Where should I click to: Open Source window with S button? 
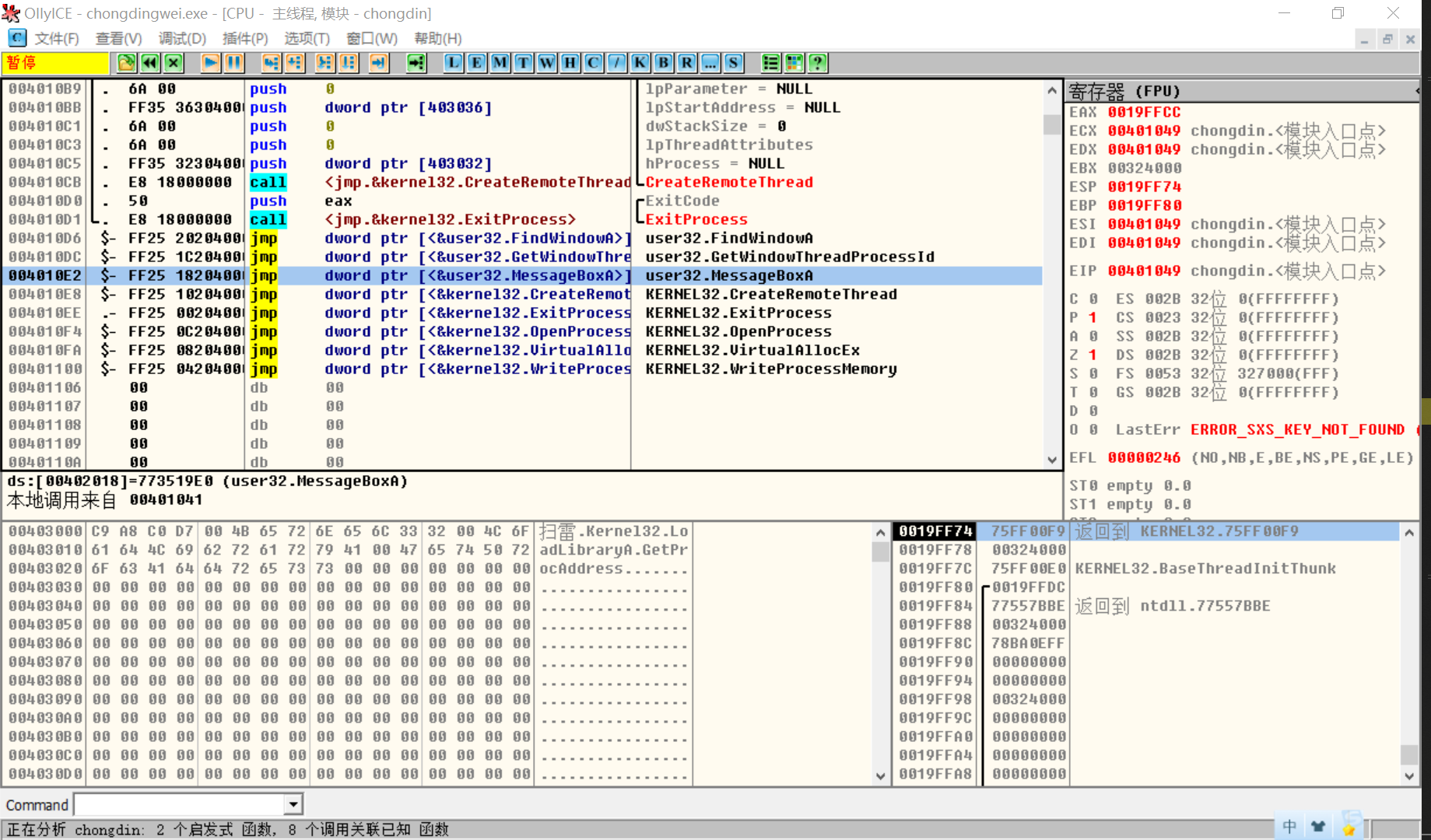tap(734, 63)
